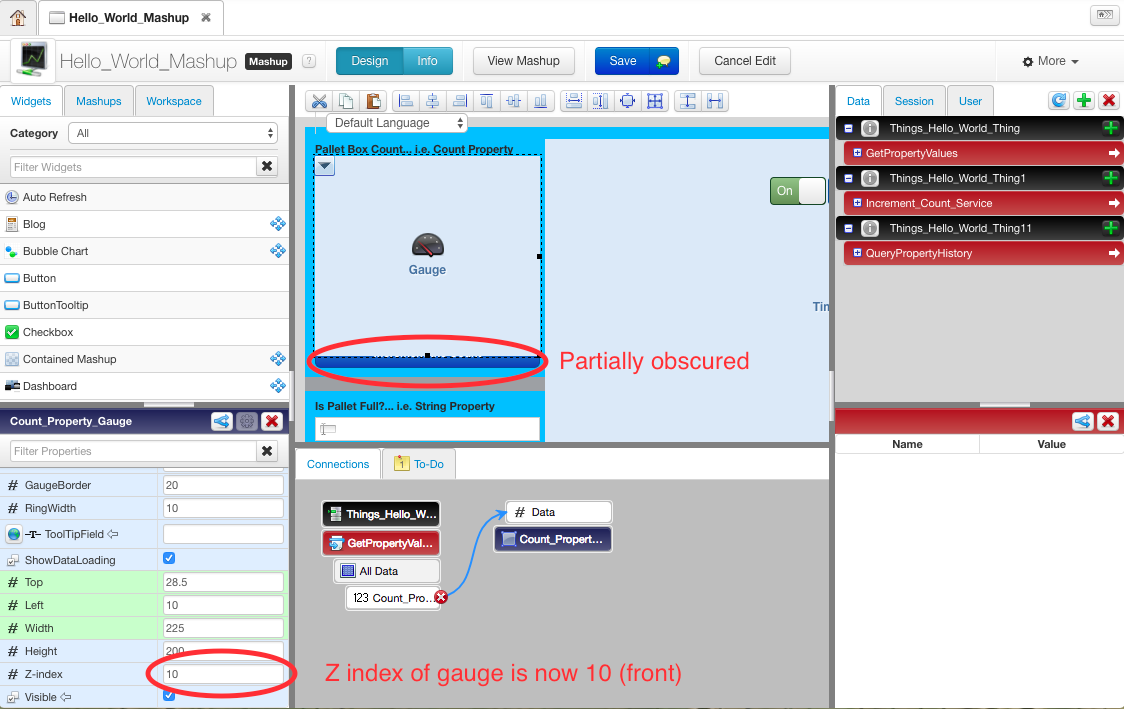
Task: Flip the On switch in the mashup
Action: click(798, 191)
